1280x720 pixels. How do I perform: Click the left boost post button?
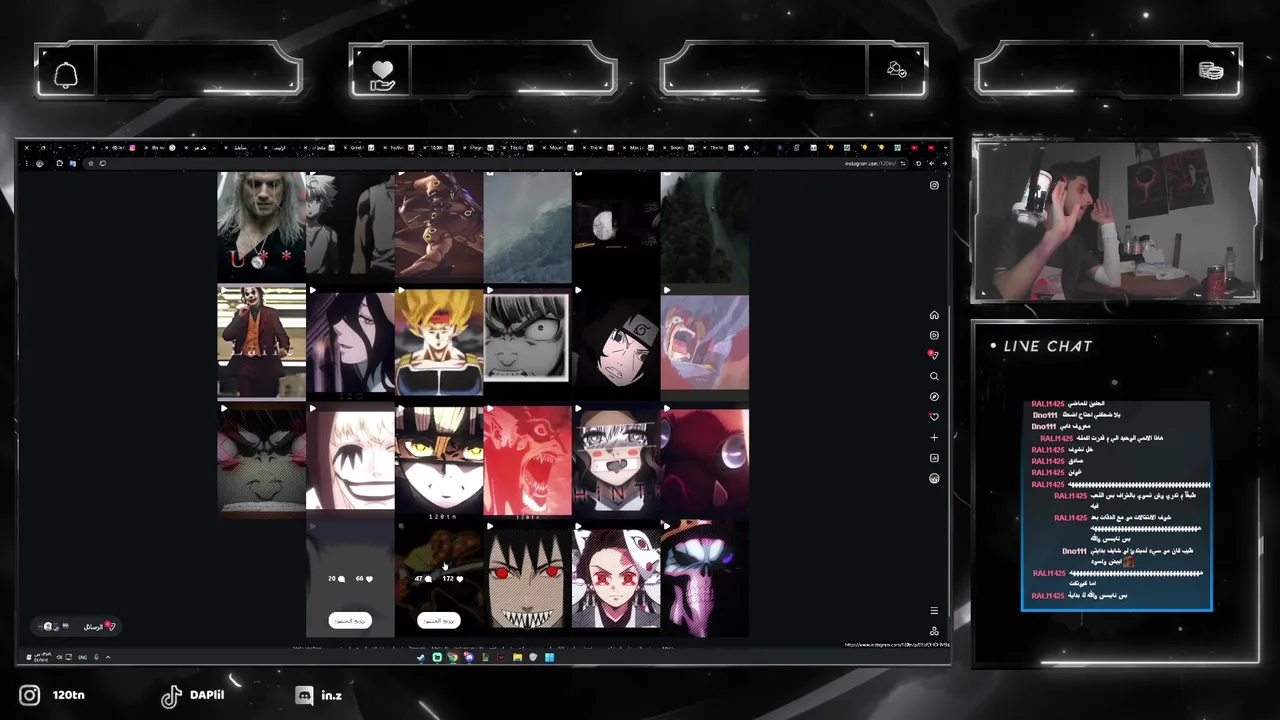point(350,620)
